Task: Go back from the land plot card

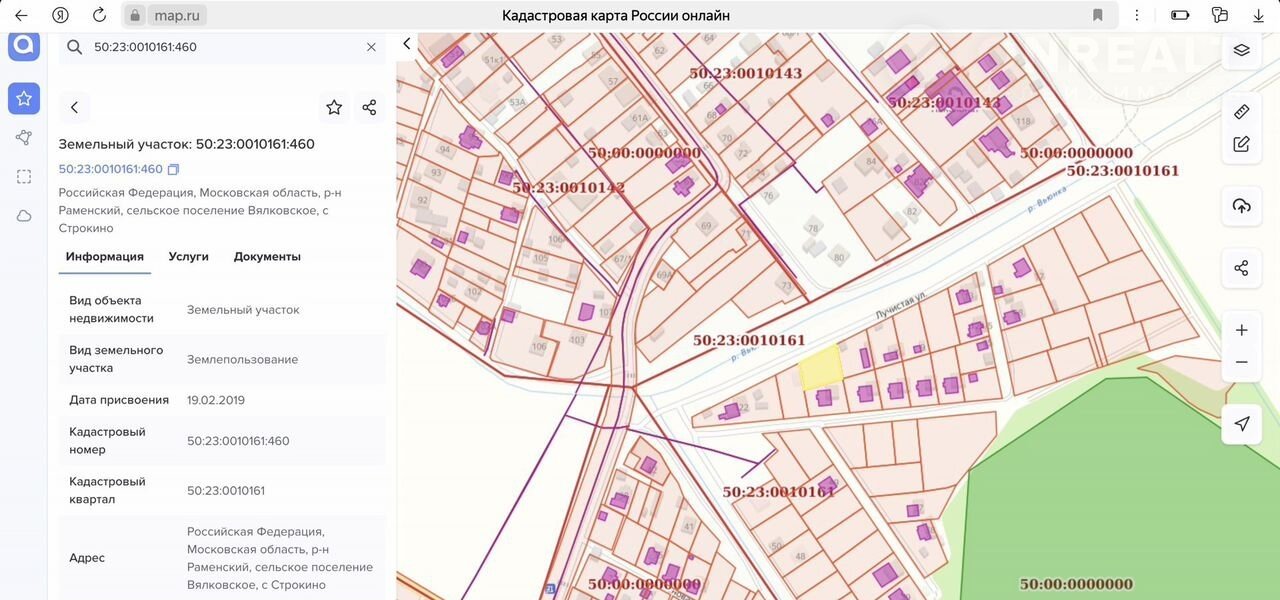Action: pyautogui.click(x=74, y=108)
